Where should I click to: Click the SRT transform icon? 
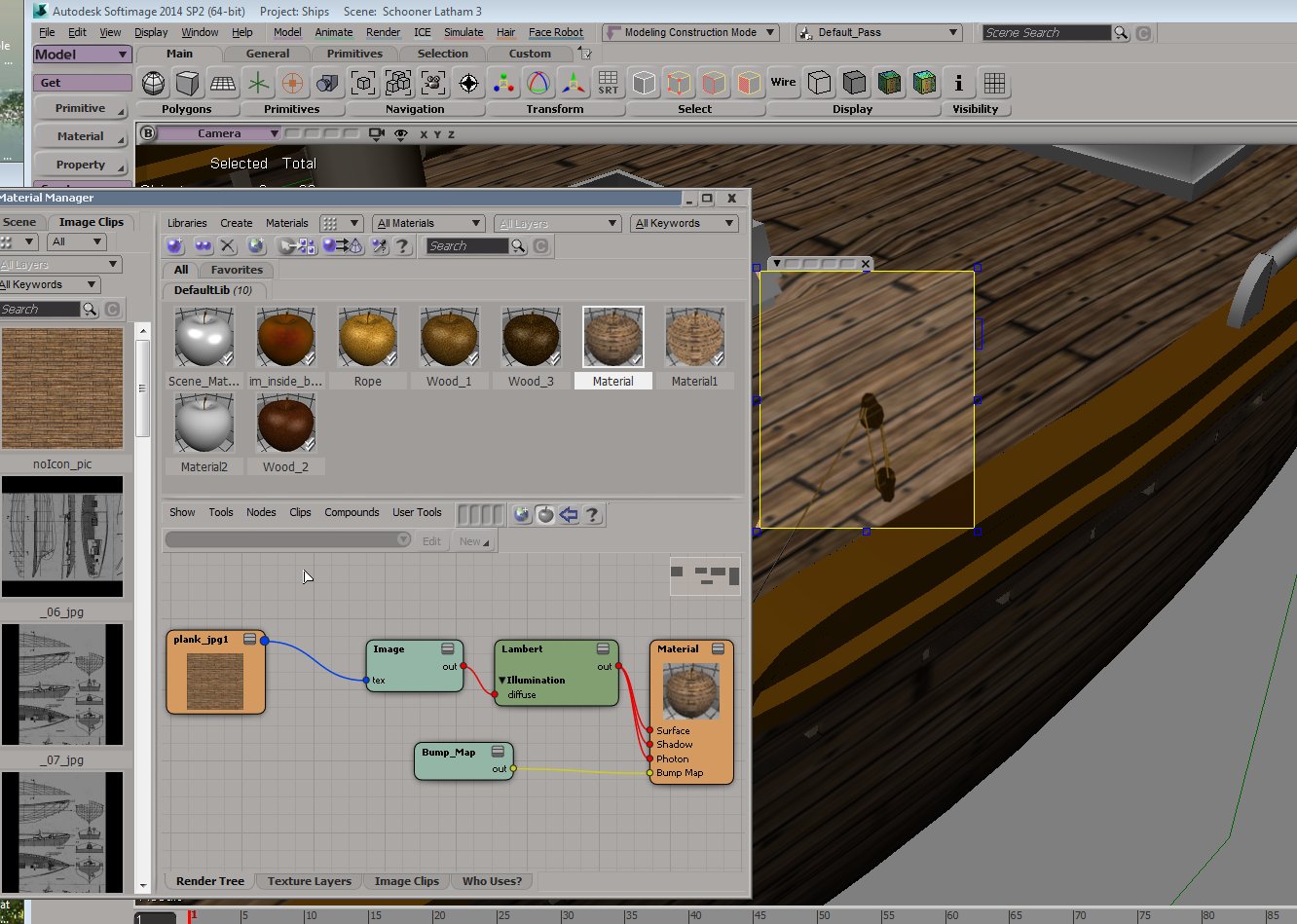click(609, 83)
